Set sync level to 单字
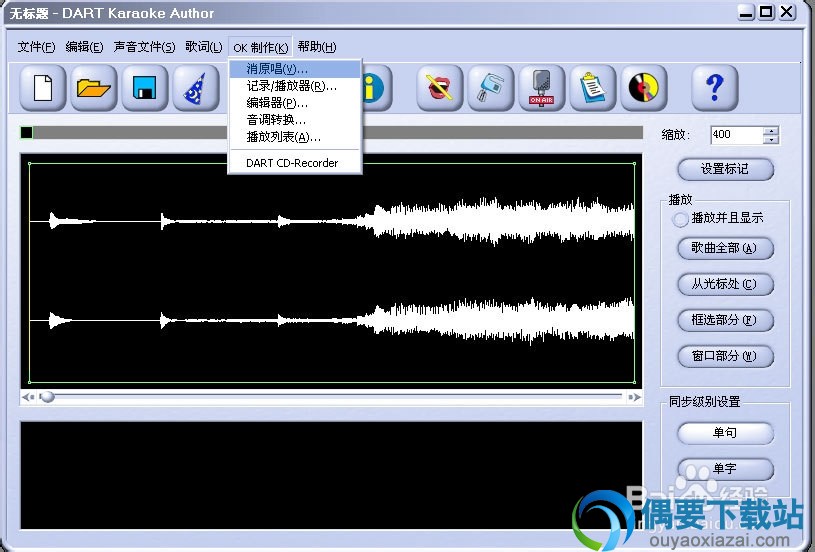815x552 pixels. (x=725, y=469)
